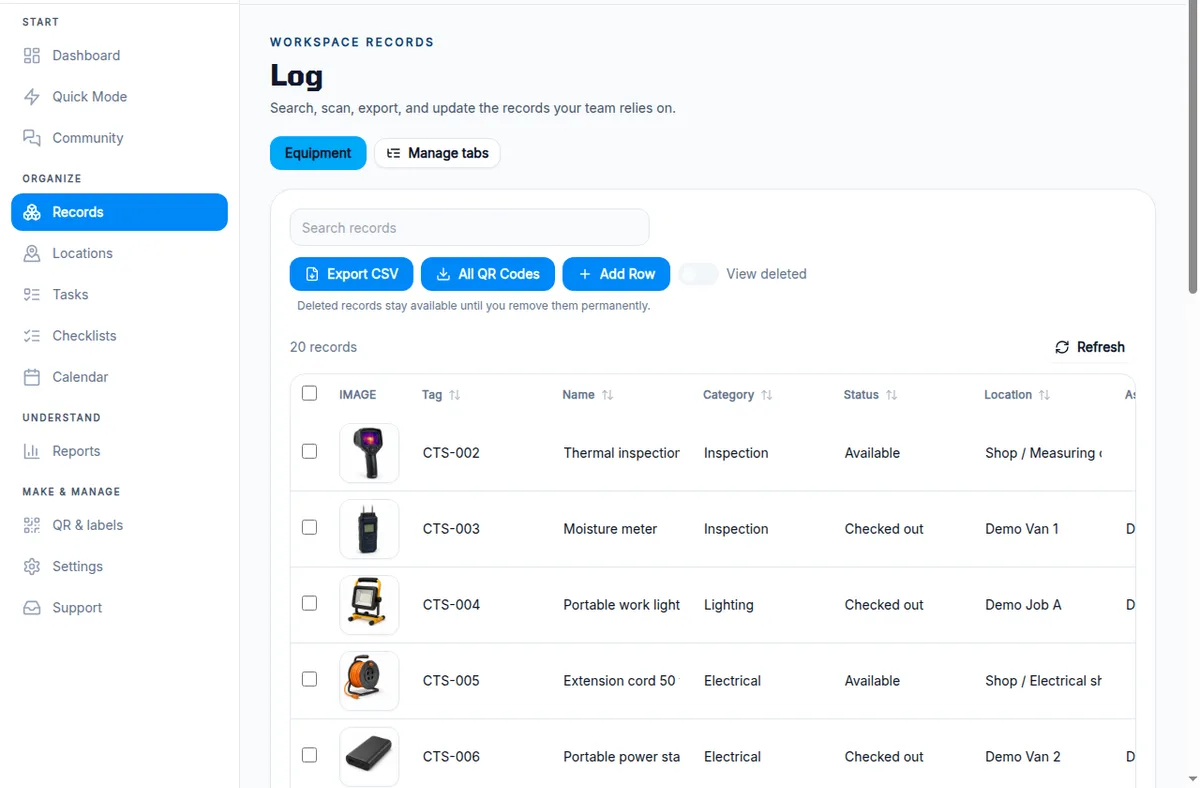Open Manage tabs

(437, 153)
